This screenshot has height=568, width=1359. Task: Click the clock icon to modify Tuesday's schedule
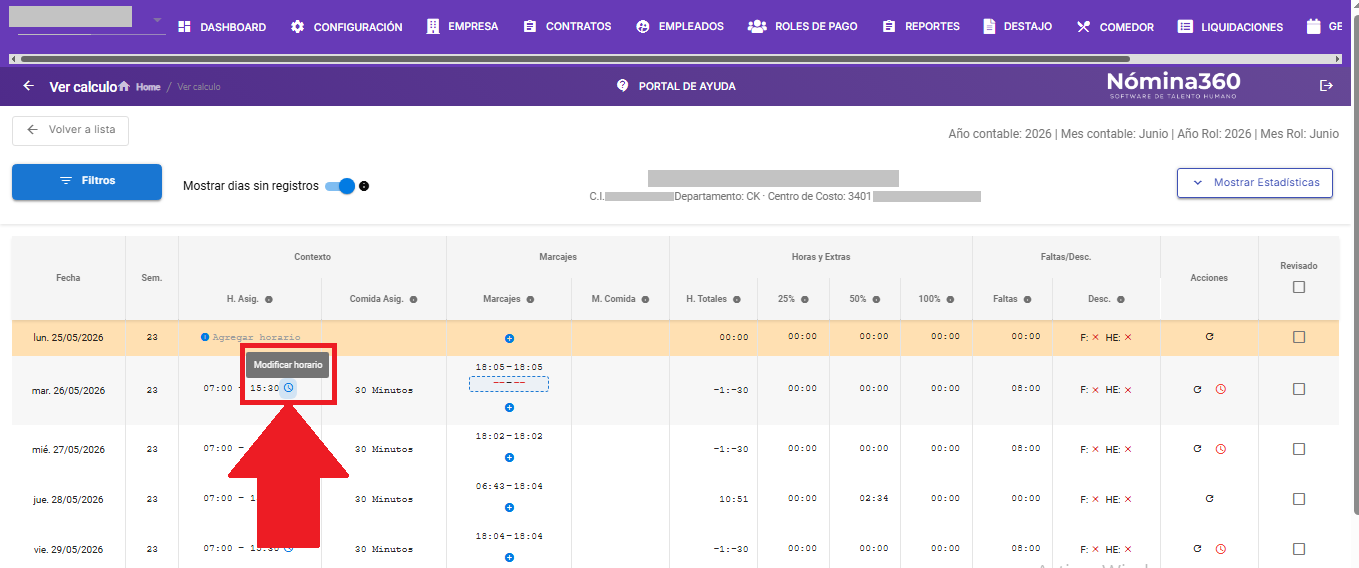[x=288, y=388]
